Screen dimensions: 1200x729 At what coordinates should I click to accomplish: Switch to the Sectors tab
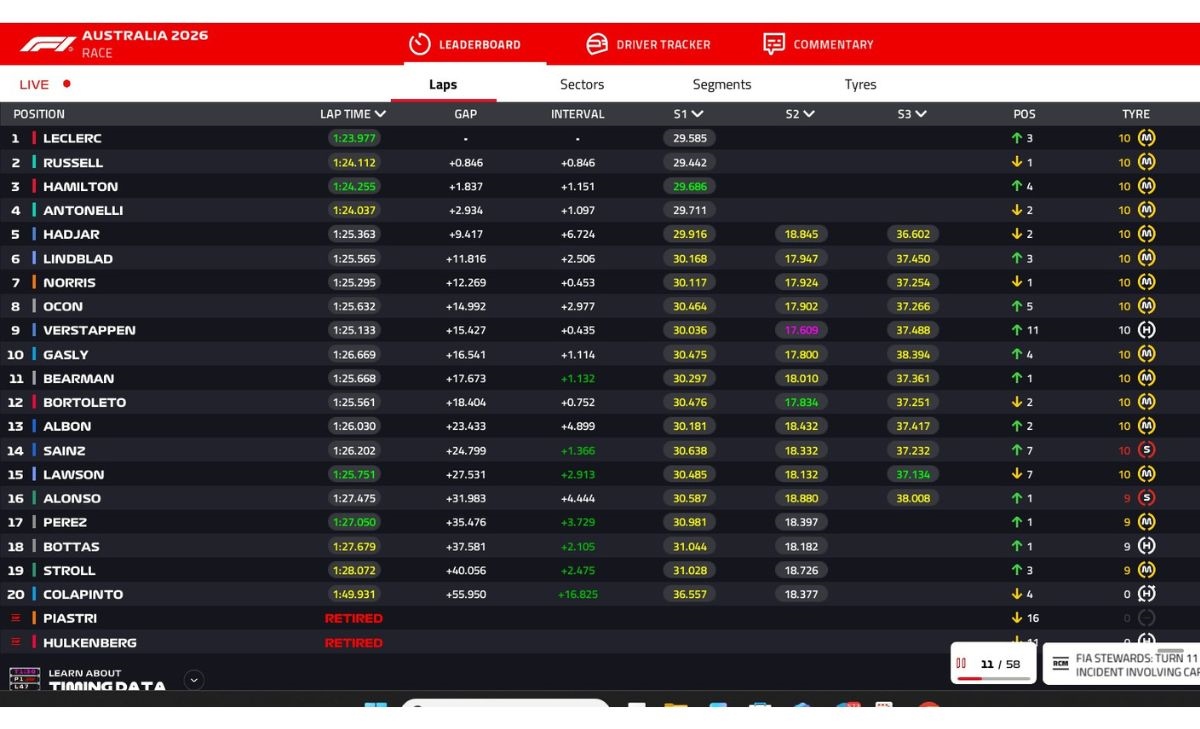pyautogui.click(x=582, y=85)
